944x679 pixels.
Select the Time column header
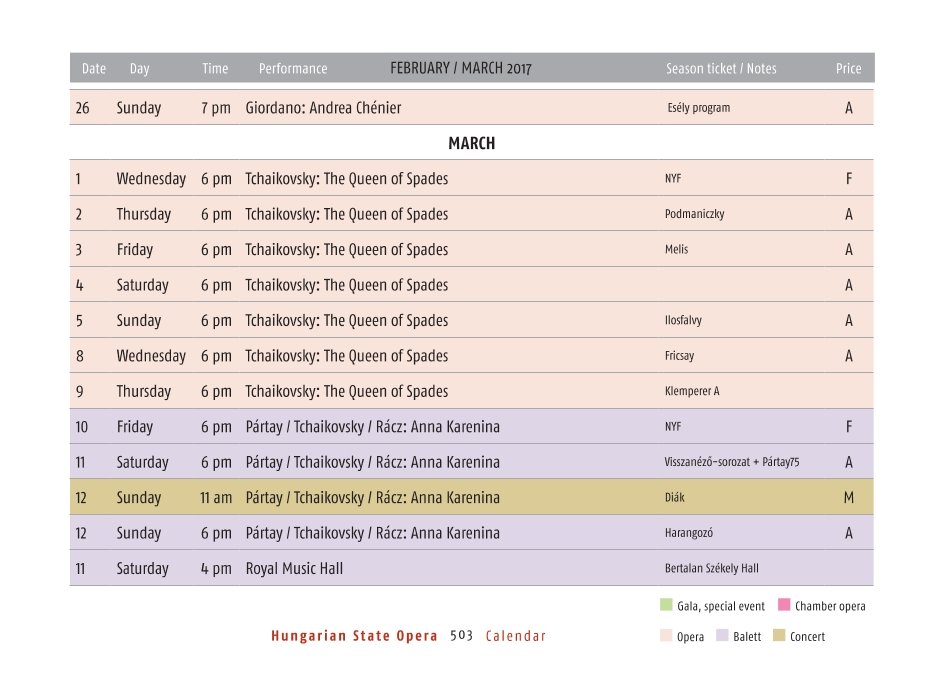tap(215, 69)
